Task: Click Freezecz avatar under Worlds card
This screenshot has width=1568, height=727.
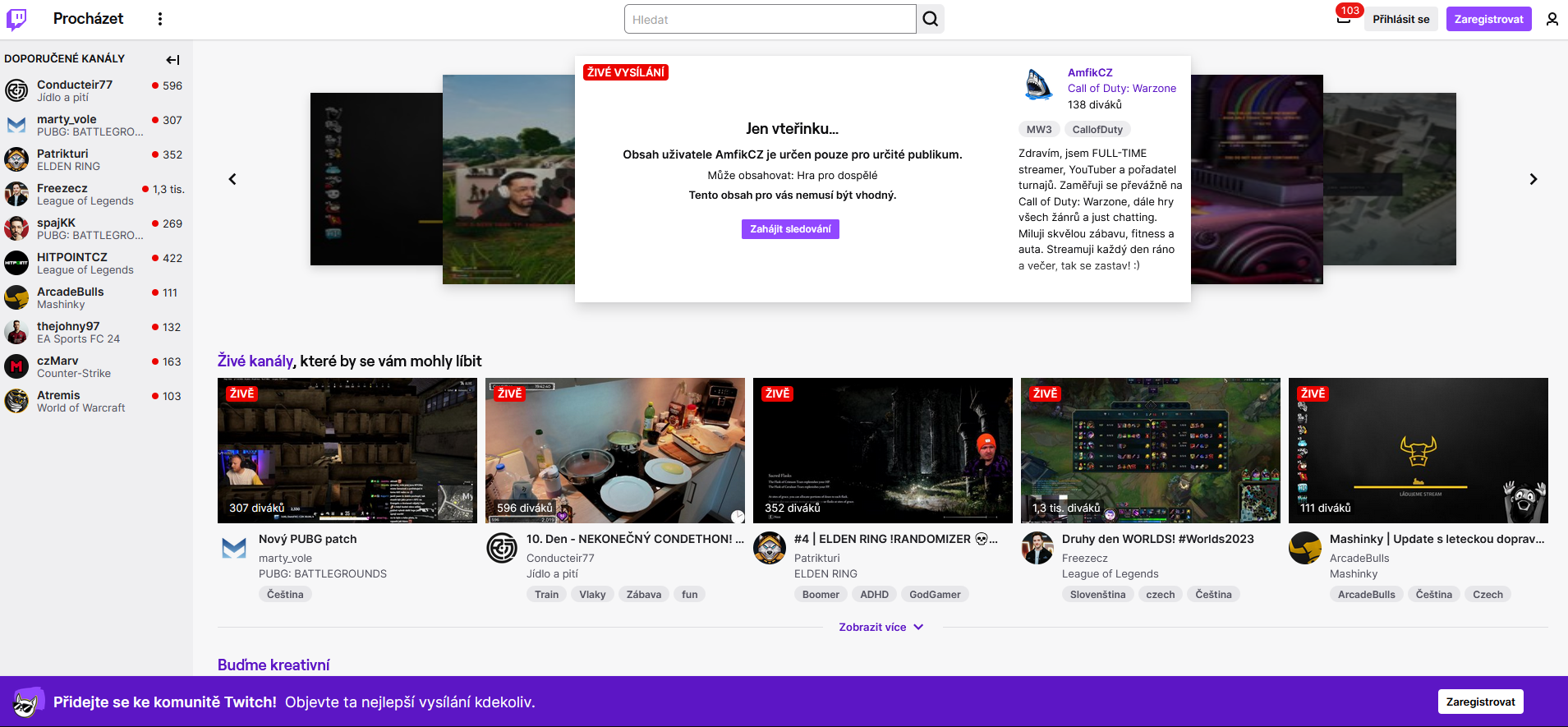Action: pyautogui.click(x=1037, y=548)
